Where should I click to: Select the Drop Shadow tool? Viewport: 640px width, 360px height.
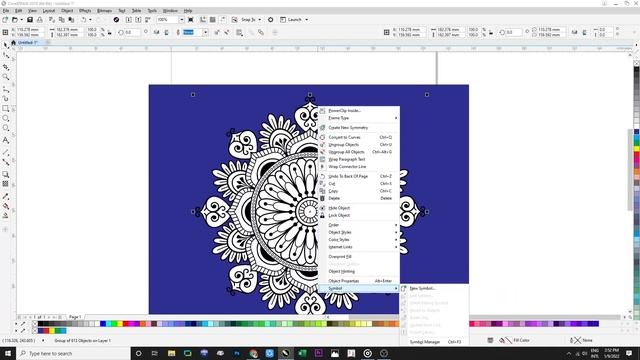coord(6,174)
